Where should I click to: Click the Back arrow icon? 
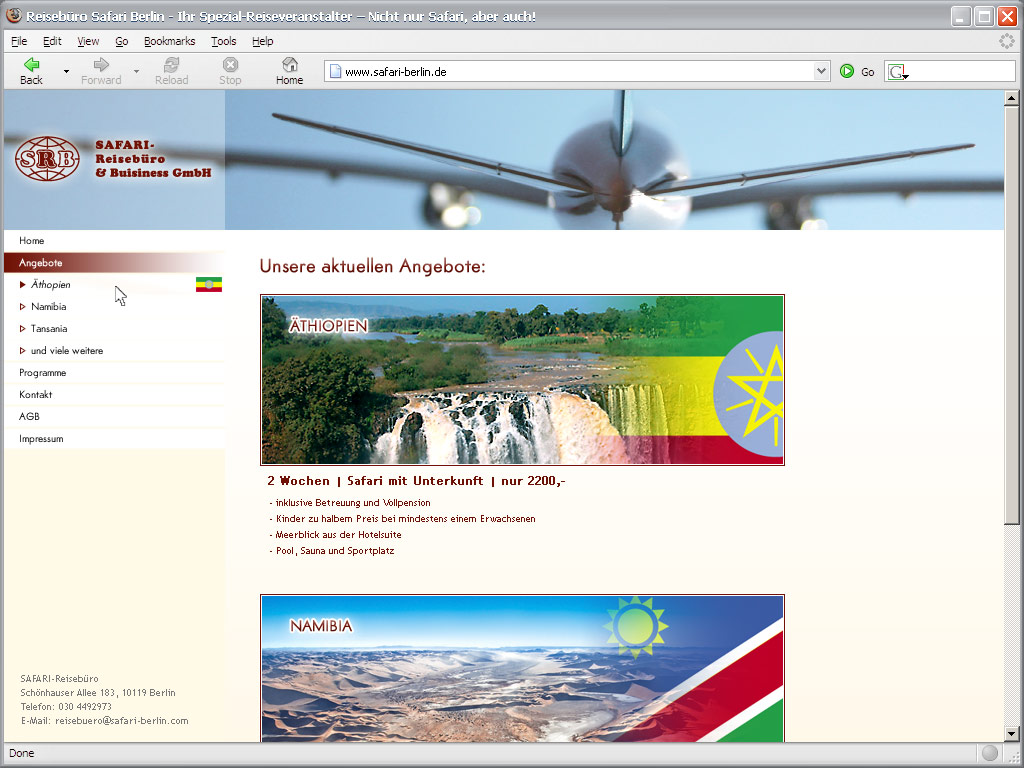[x=31, y=65]
